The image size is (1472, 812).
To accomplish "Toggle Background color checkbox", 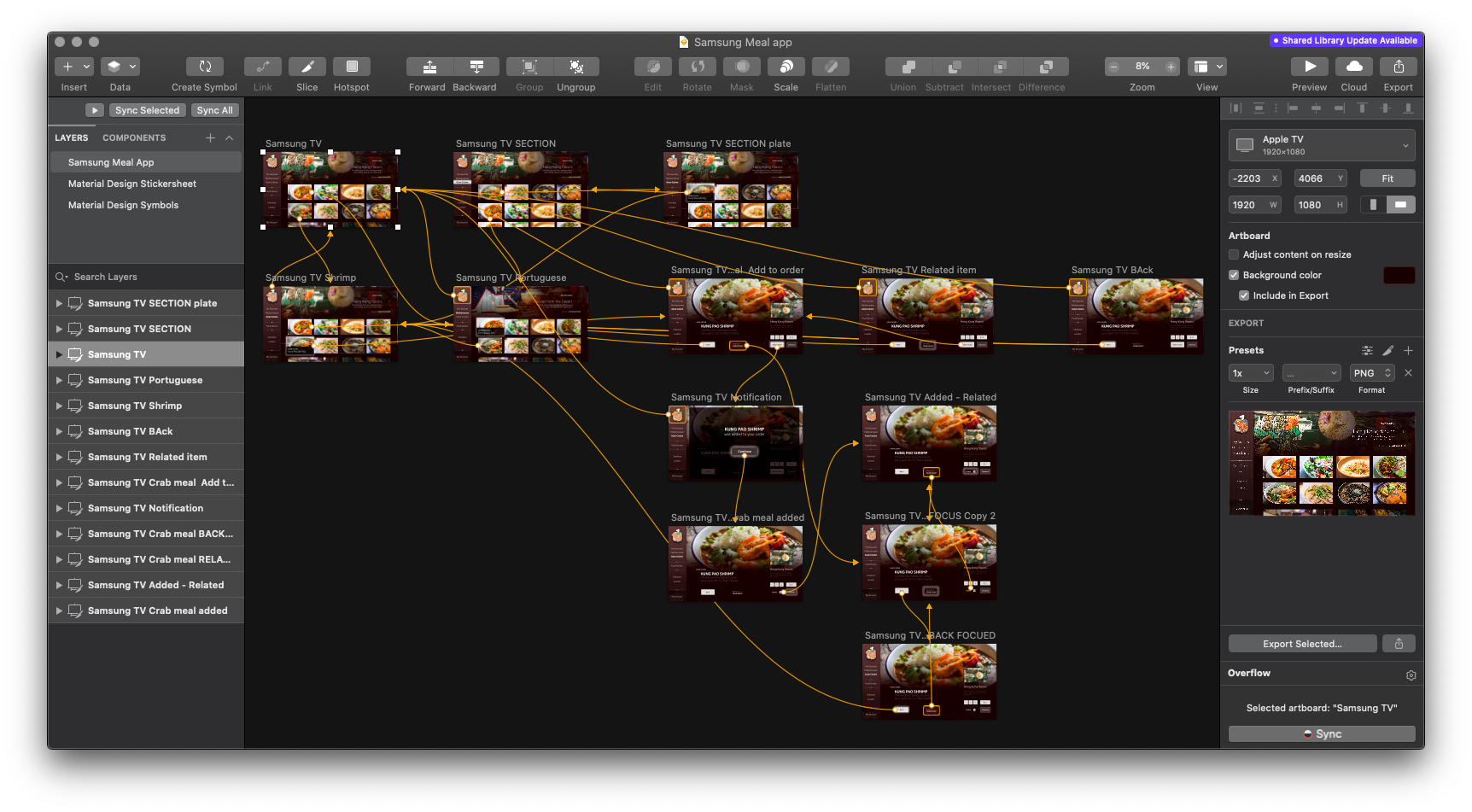I will 1234,275.
